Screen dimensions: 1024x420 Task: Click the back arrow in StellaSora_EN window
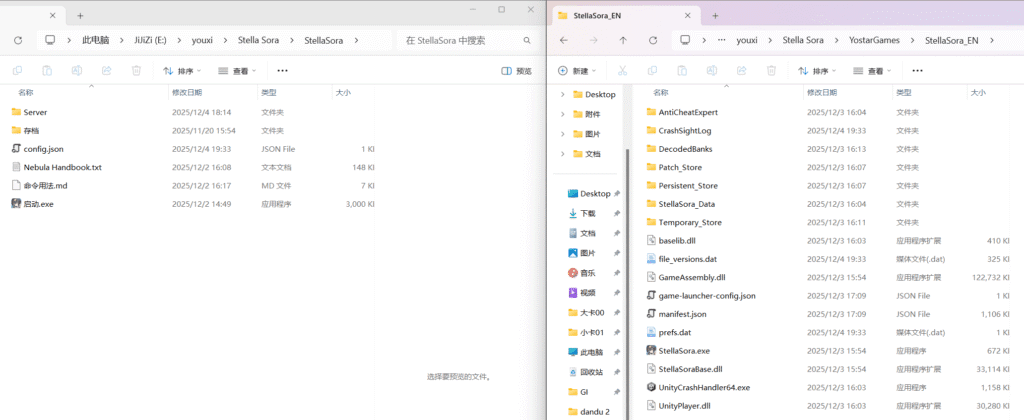(x=563, y=41)
